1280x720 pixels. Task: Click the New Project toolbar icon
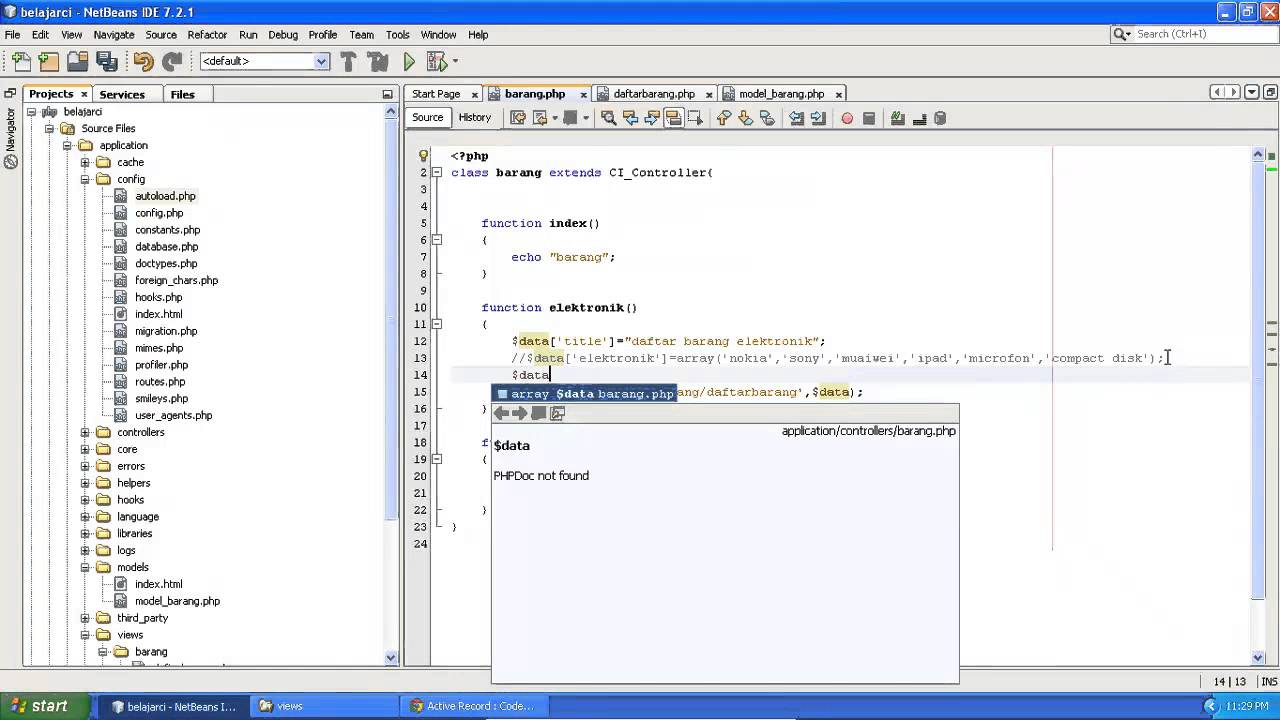[x=48, y=62]
